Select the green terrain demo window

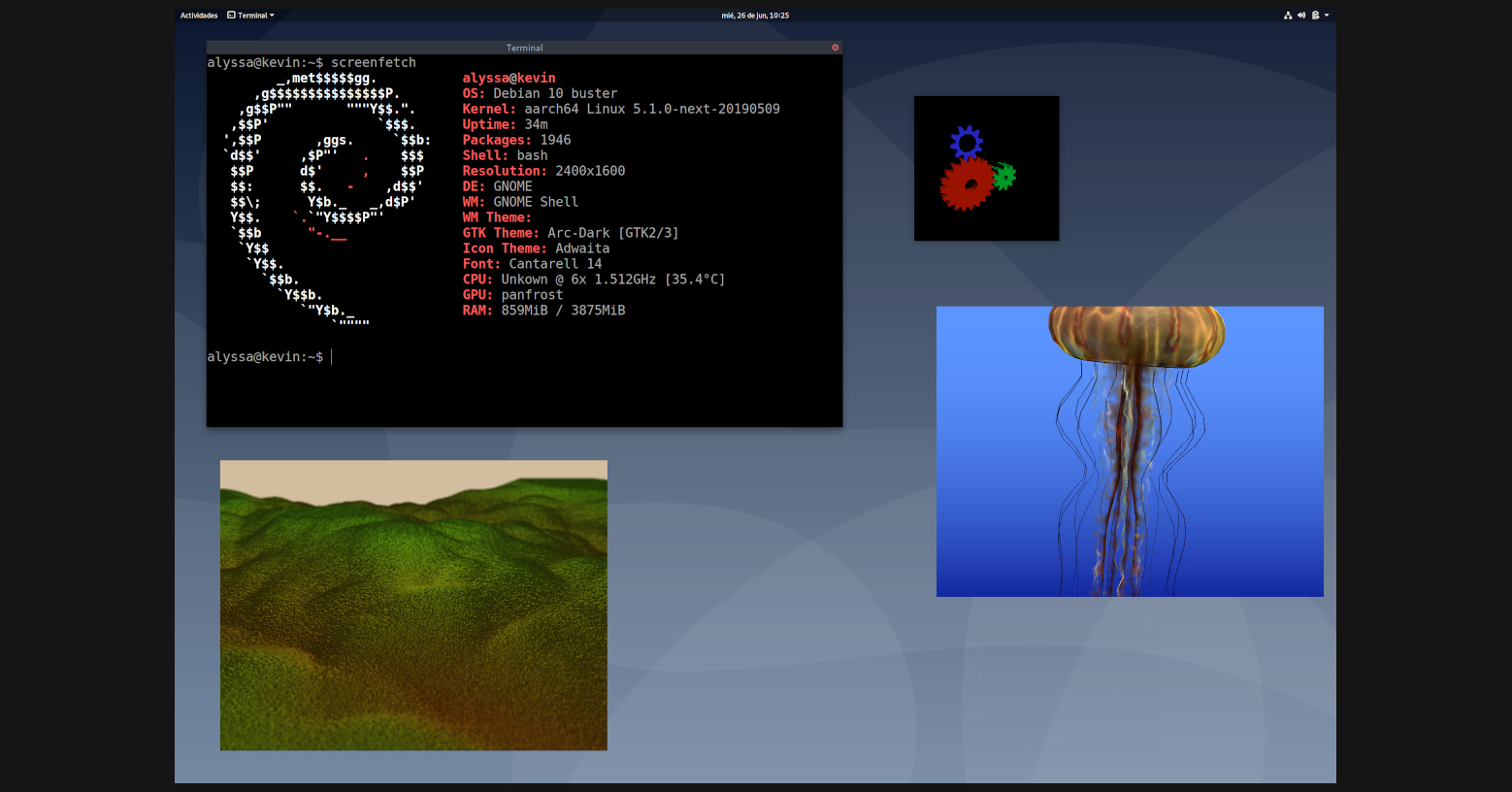pos(413,605)
